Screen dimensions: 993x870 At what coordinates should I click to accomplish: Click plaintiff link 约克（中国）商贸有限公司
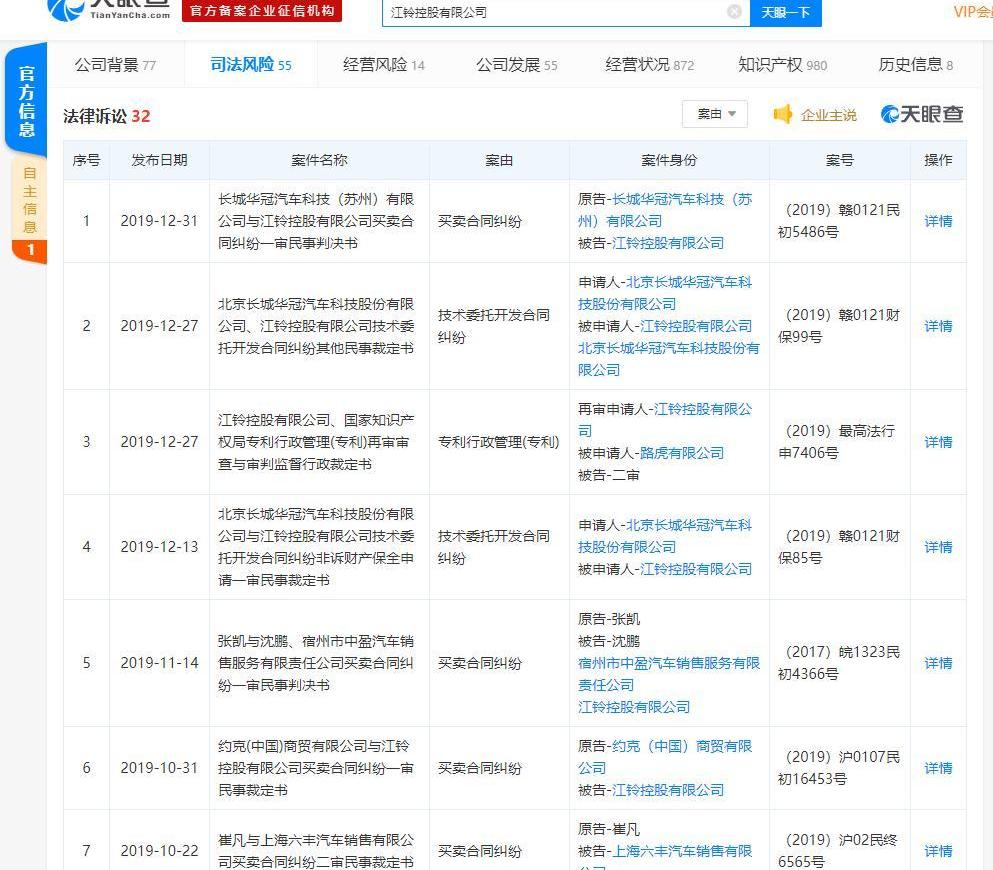click(x=665, y=757)
